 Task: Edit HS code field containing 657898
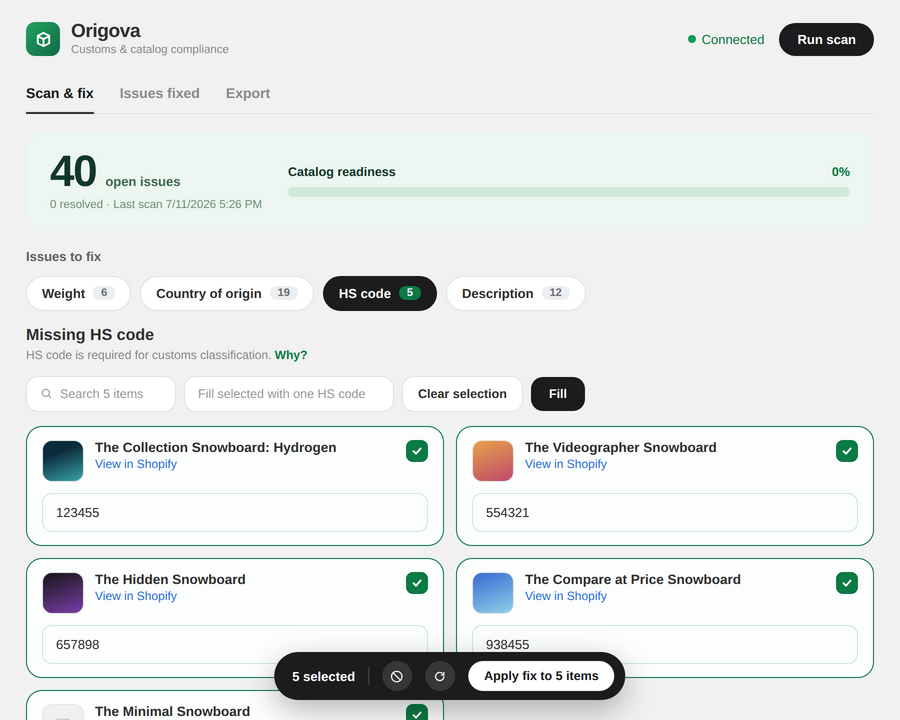(235, 644)
